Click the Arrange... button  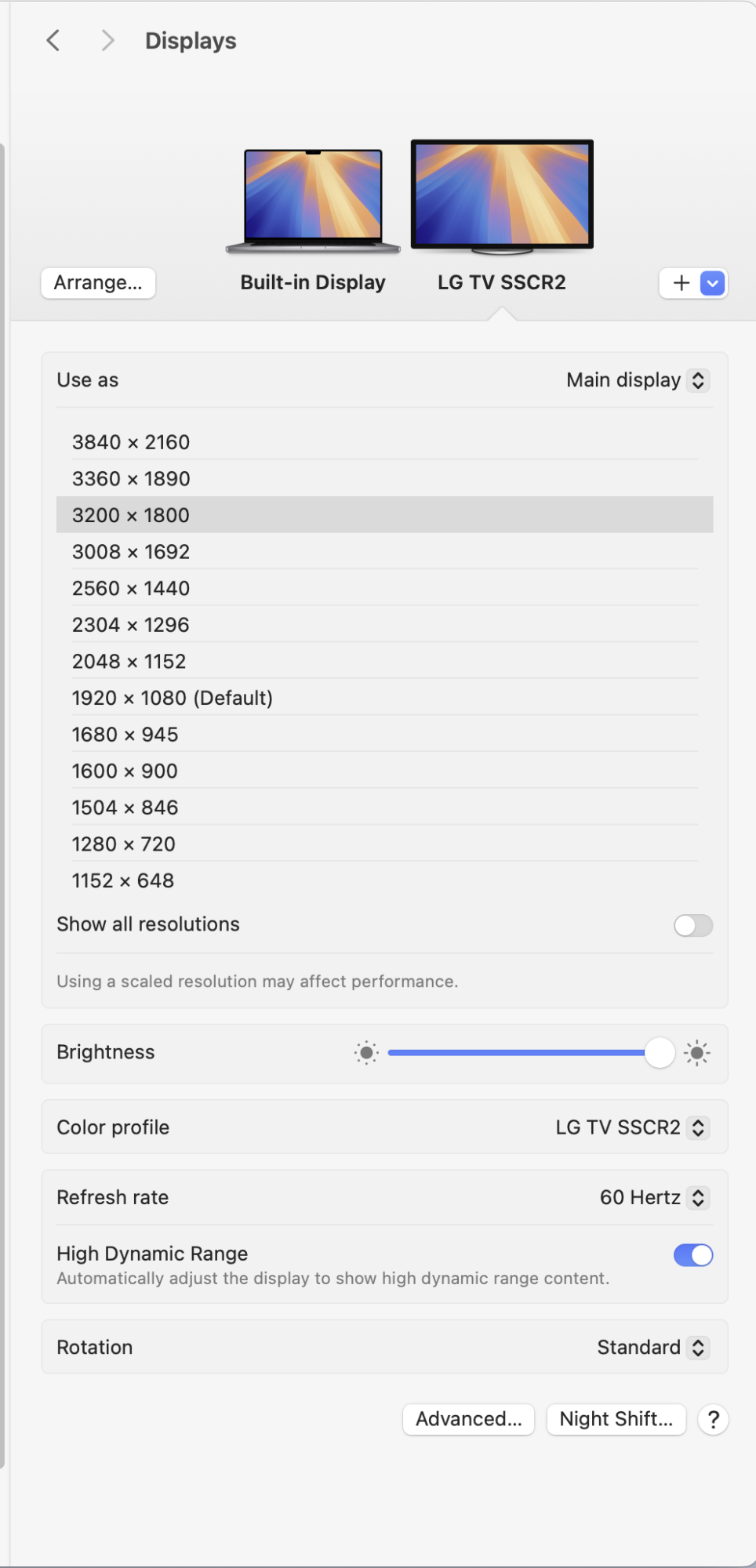98,283
